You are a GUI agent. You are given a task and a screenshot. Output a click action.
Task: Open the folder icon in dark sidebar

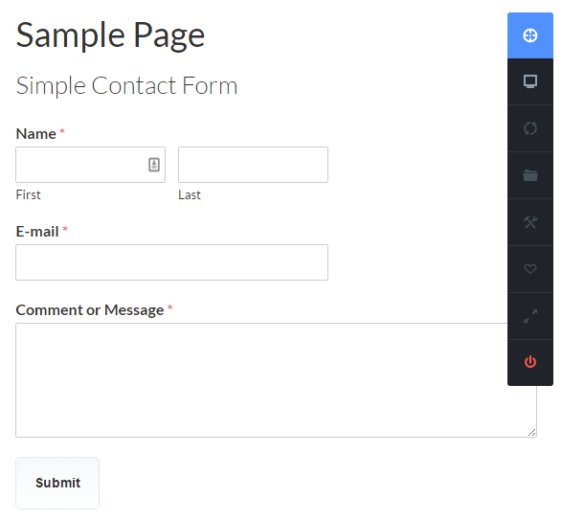pyautogui.click(x=530, y=175)
